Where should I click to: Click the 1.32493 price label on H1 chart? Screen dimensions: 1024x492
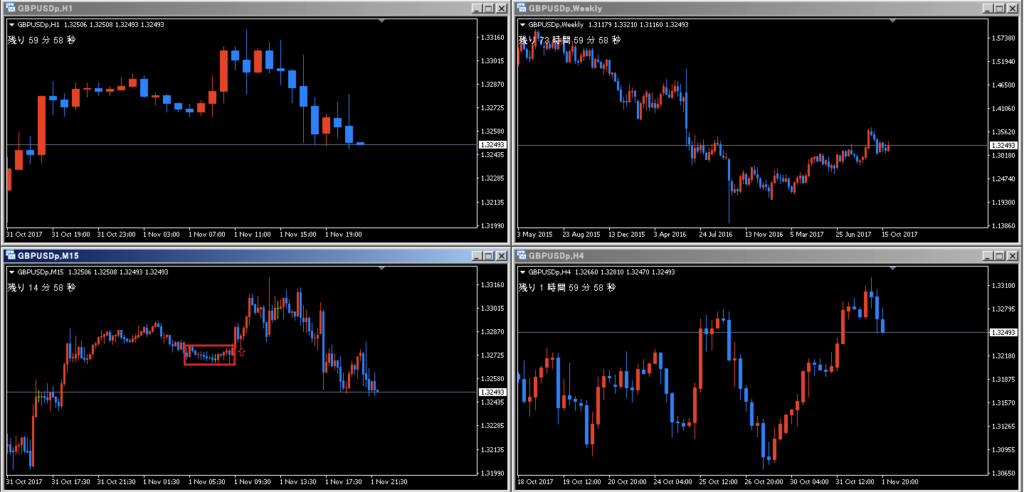coord(492,144)
